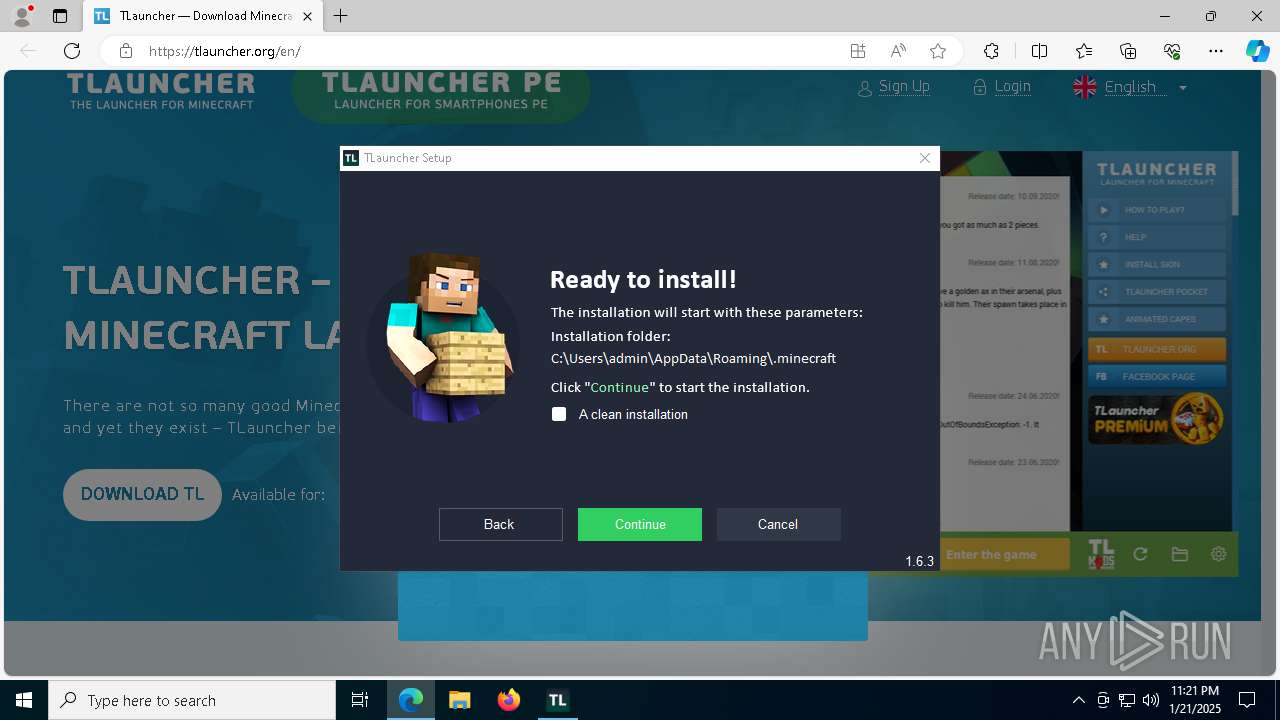
Task: View site information lock icon
Action: pyautogui.click(x=125, y=51)
